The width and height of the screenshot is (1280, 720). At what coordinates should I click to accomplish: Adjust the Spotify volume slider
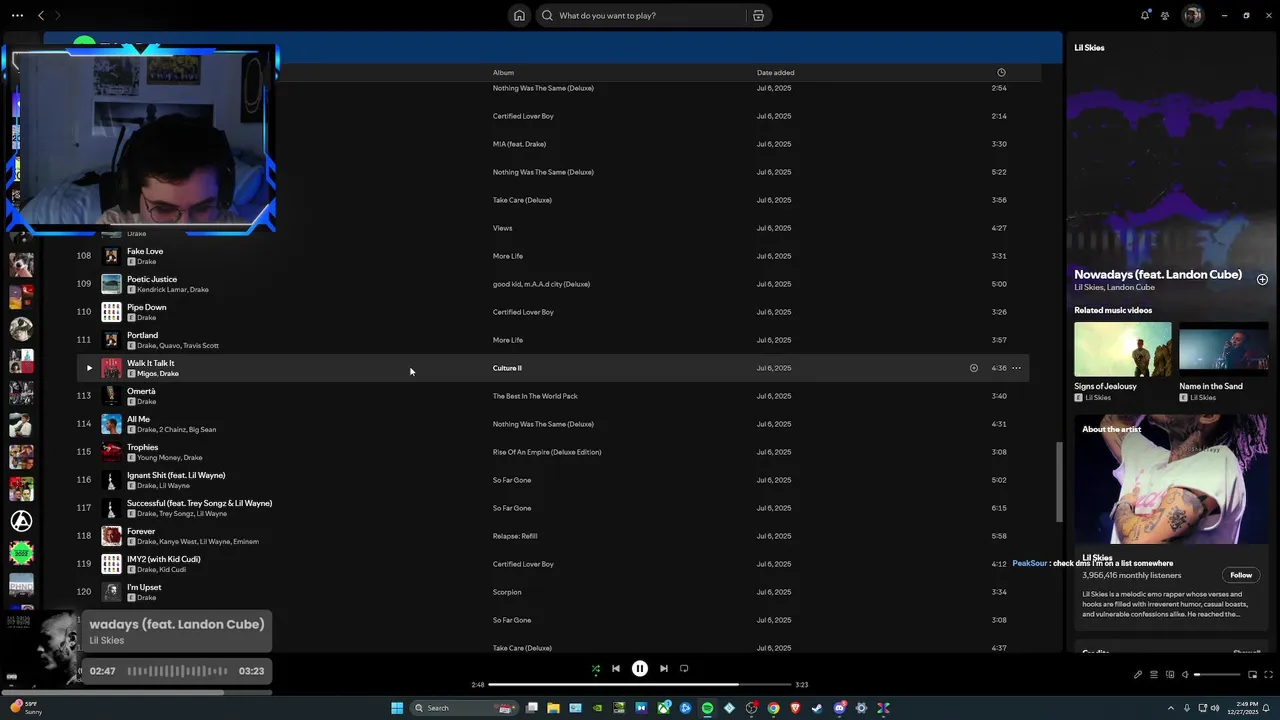coord(1217,675)
